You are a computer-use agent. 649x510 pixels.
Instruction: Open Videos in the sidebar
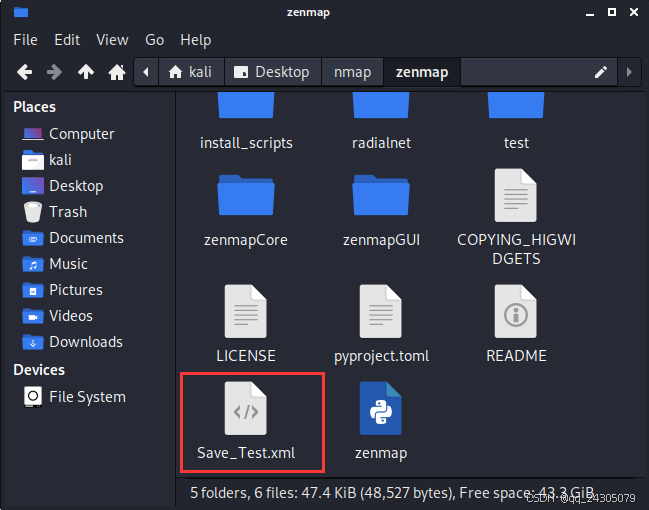point(58,316)
